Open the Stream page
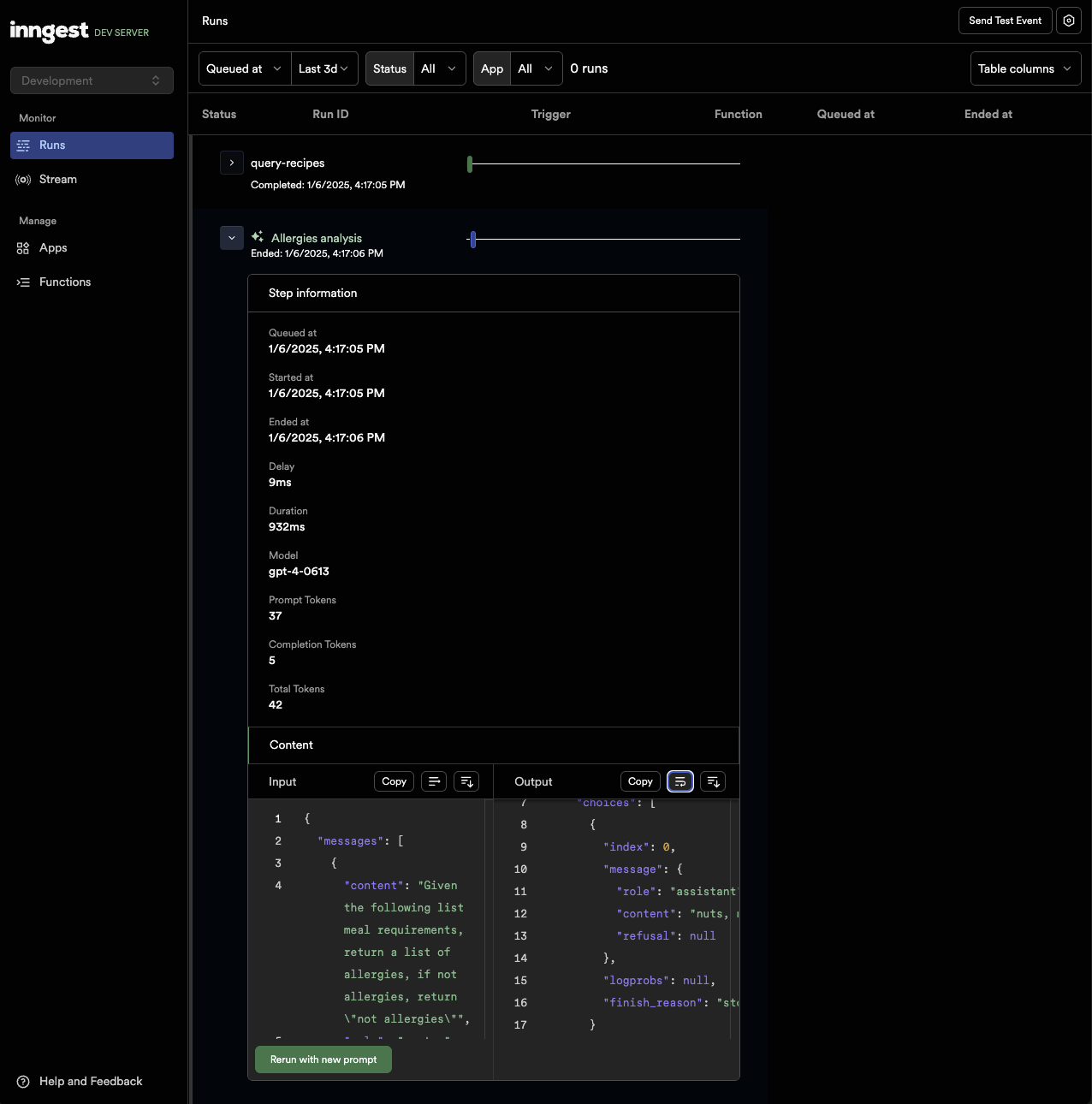This screenshot has height=1104, width=1092. (57, 180)
